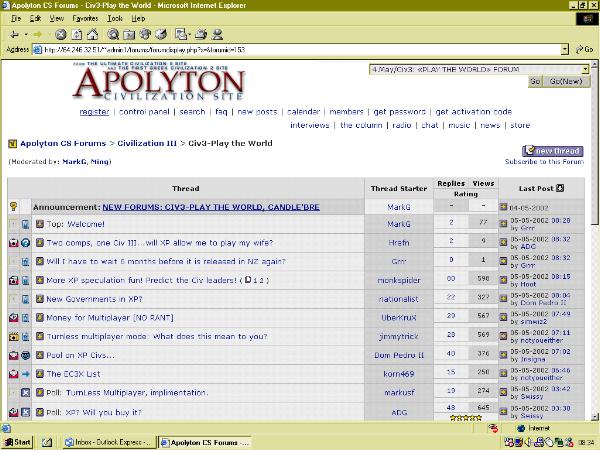Open the Favorites menu

85,18
